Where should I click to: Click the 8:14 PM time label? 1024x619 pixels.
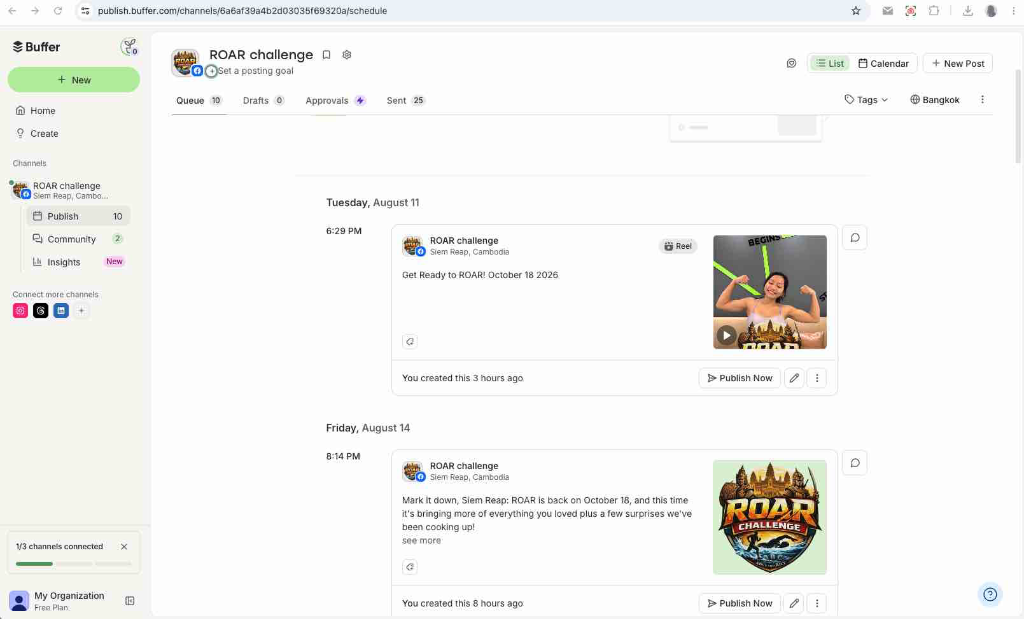(343, 456)
